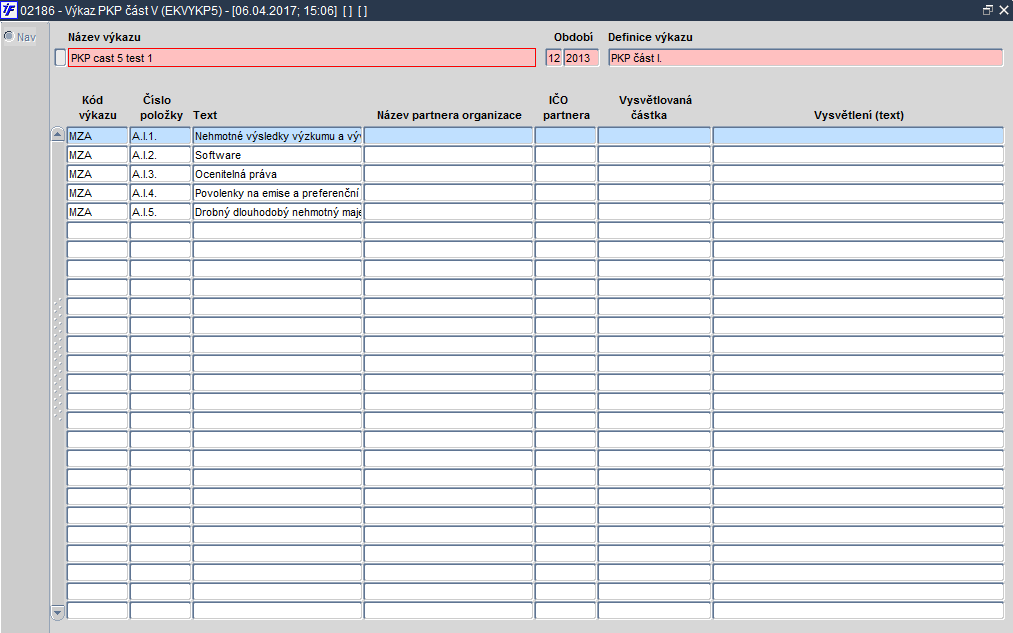
Task: Click Název partnera organizace field in row A.I.5.
Action: (448, 211)
